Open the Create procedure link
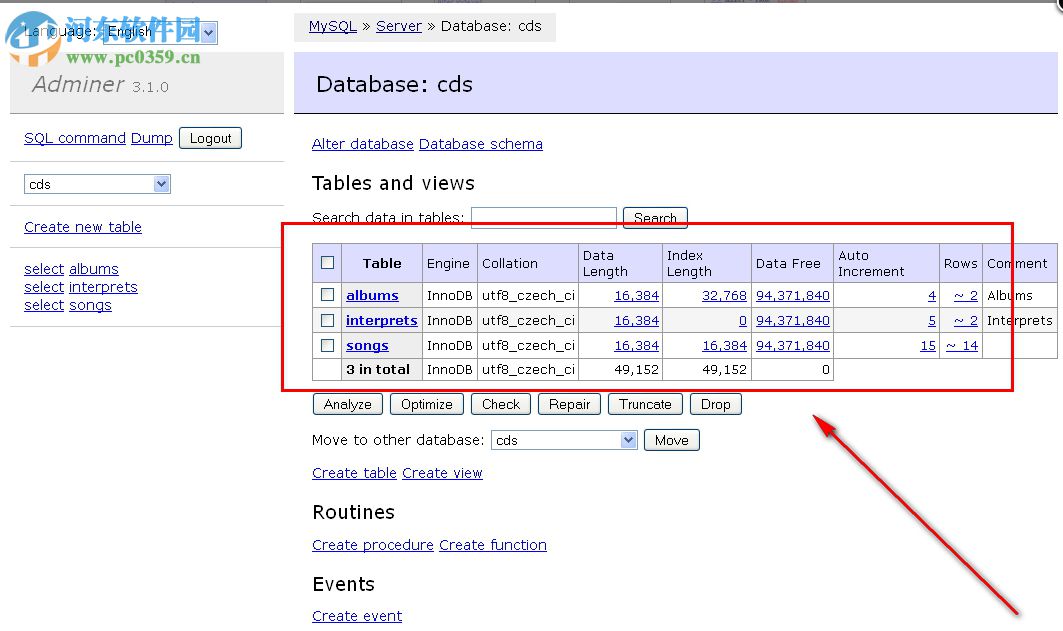This screenshot has height=631, width=1063. click(x=373, y=545)
